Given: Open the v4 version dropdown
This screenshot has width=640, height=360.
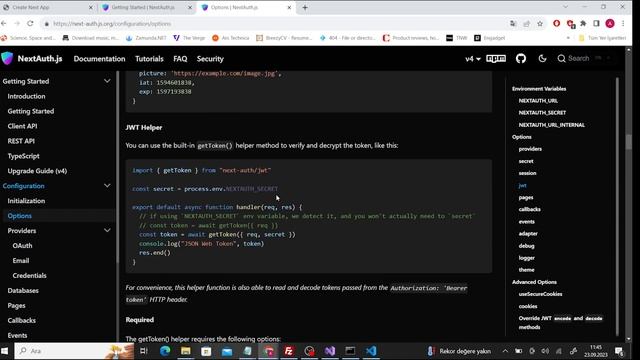Looking at the screenshot, I should 473,59.
